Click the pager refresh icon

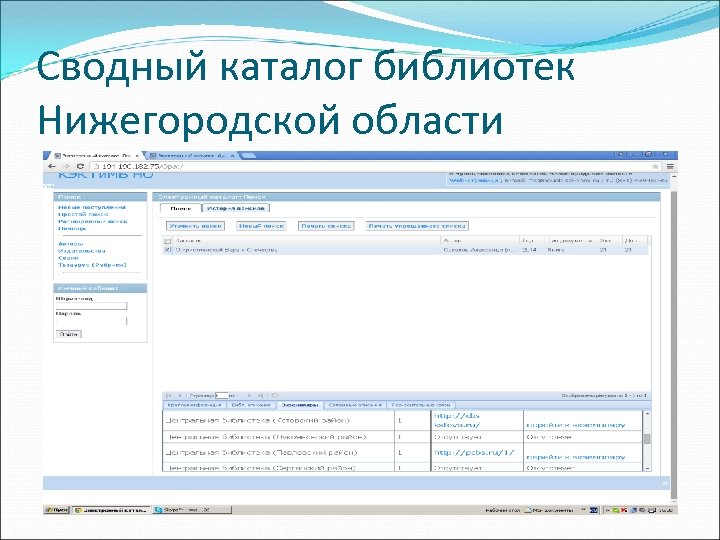point(275,395)
